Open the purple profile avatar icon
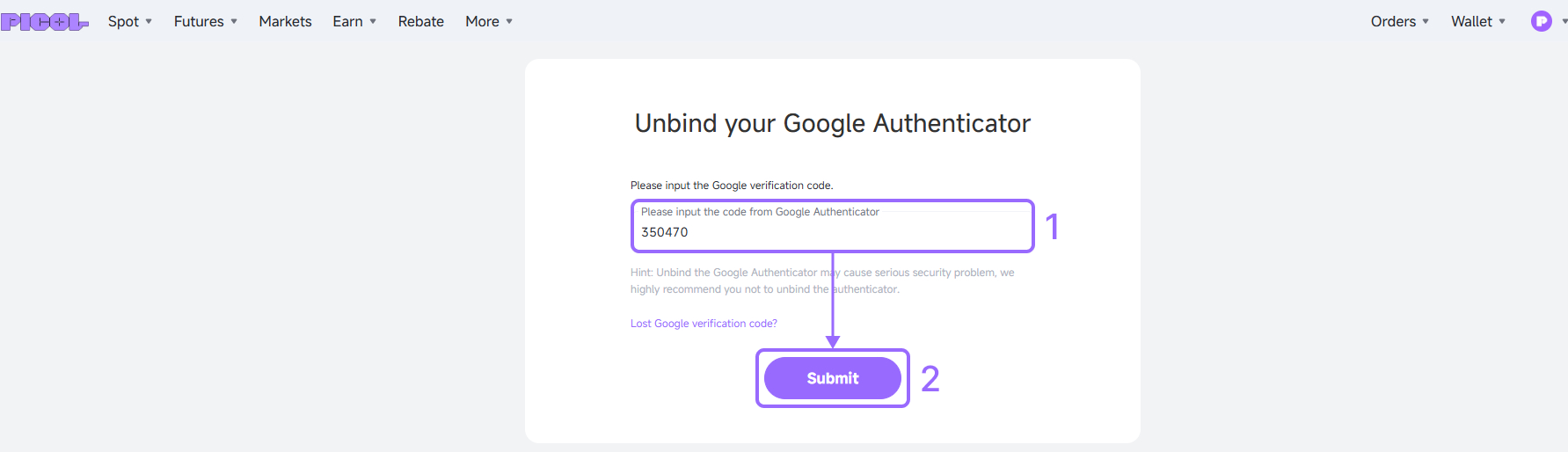The width and height of the screenshot is (1568, 452). (1541, 21)
